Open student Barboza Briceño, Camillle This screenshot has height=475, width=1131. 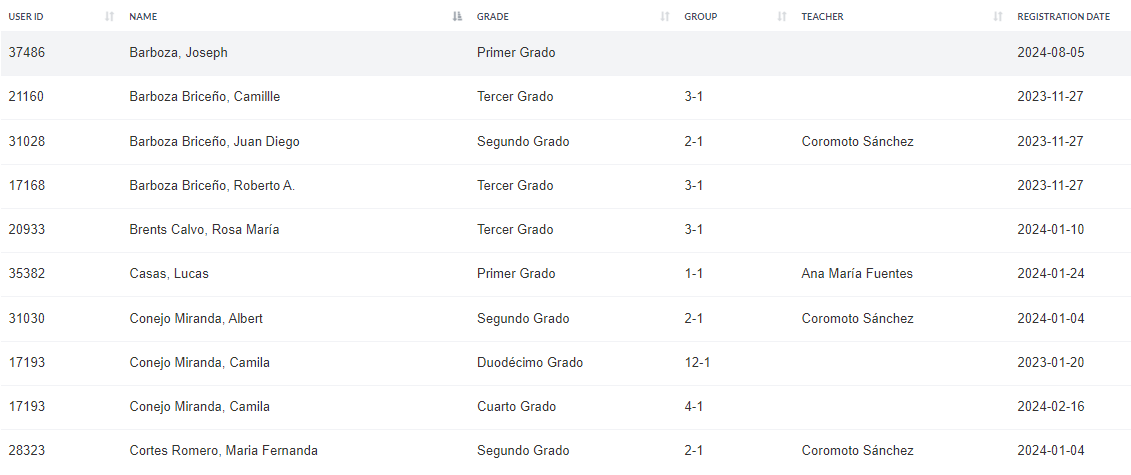205,97
